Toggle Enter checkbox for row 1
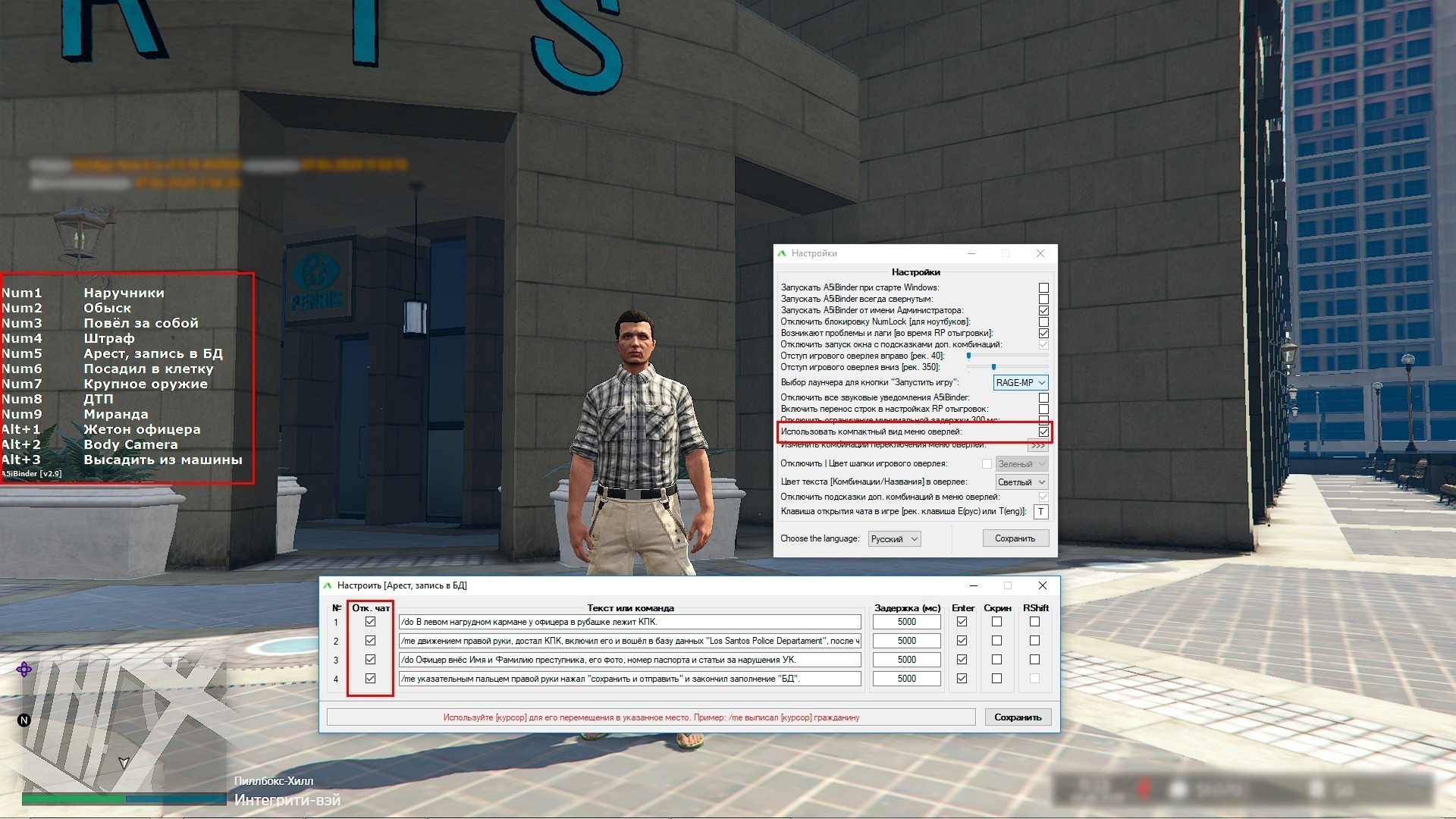Screen dimensions: 1456x819 click(x=962, y=622)
